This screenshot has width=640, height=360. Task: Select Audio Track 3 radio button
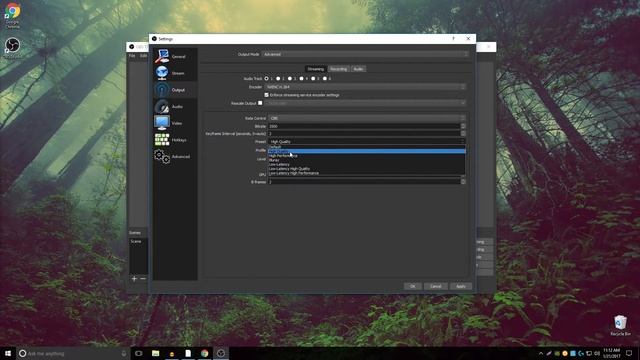pyautogui.click(x=290, y=78)
